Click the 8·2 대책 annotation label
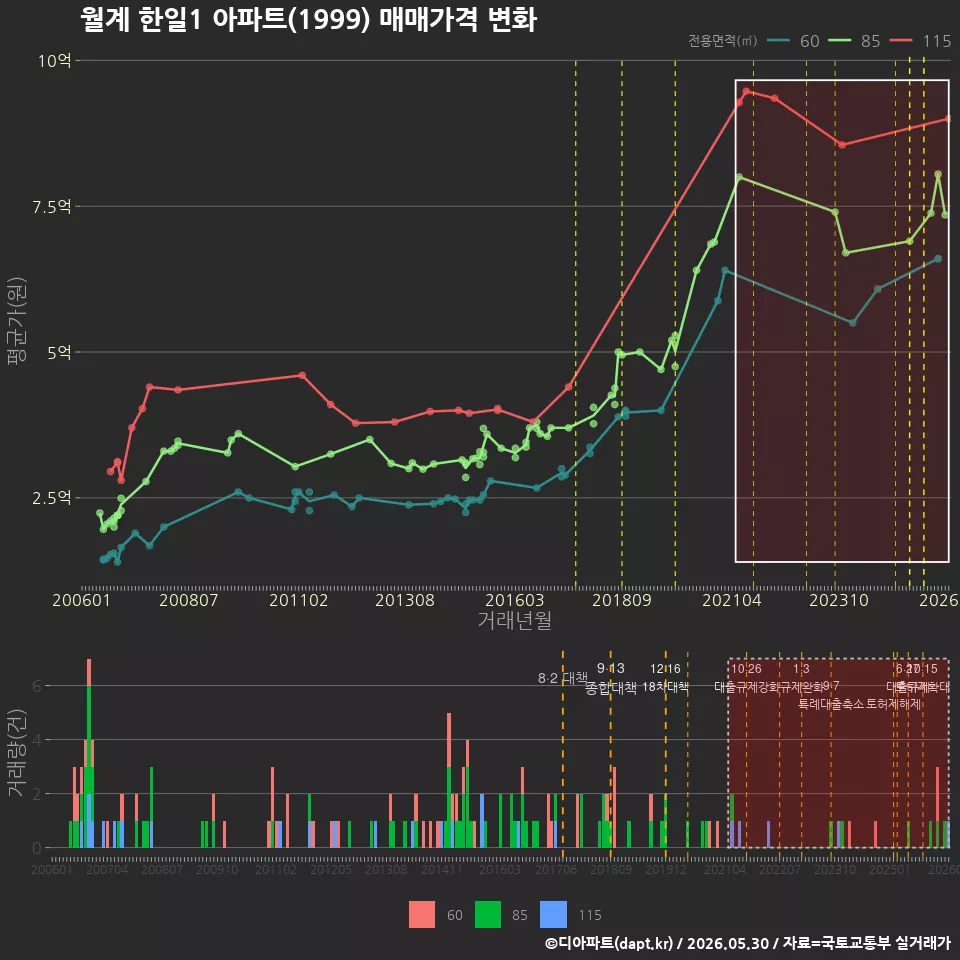 coord(563,678)
